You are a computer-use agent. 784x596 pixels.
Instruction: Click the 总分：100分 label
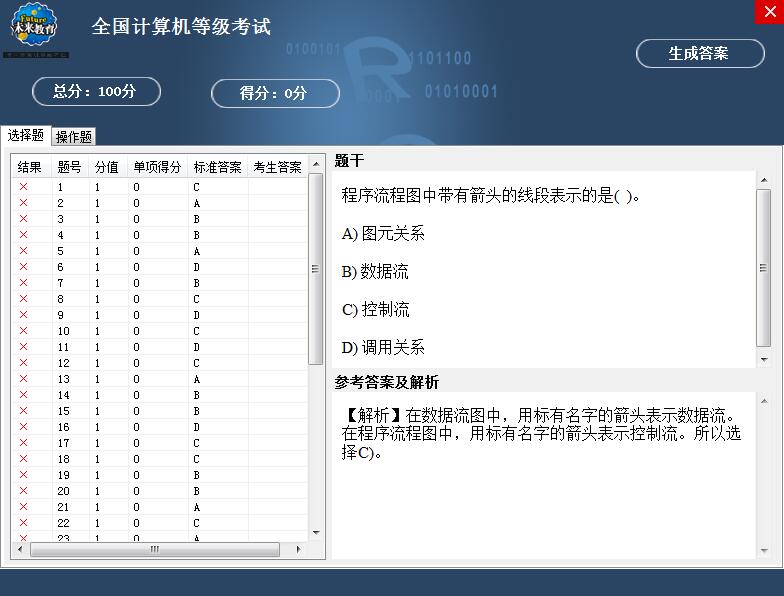[x=96, y=91]
